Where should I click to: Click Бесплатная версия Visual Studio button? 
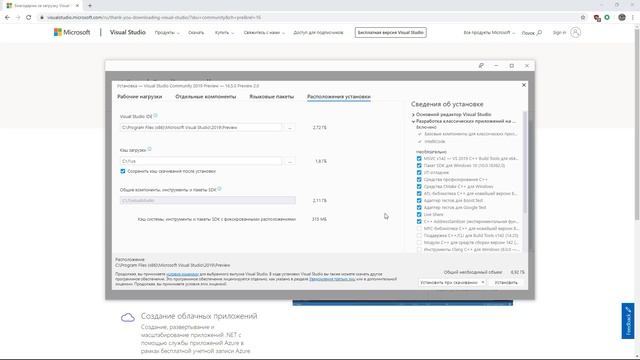point(391,33)
